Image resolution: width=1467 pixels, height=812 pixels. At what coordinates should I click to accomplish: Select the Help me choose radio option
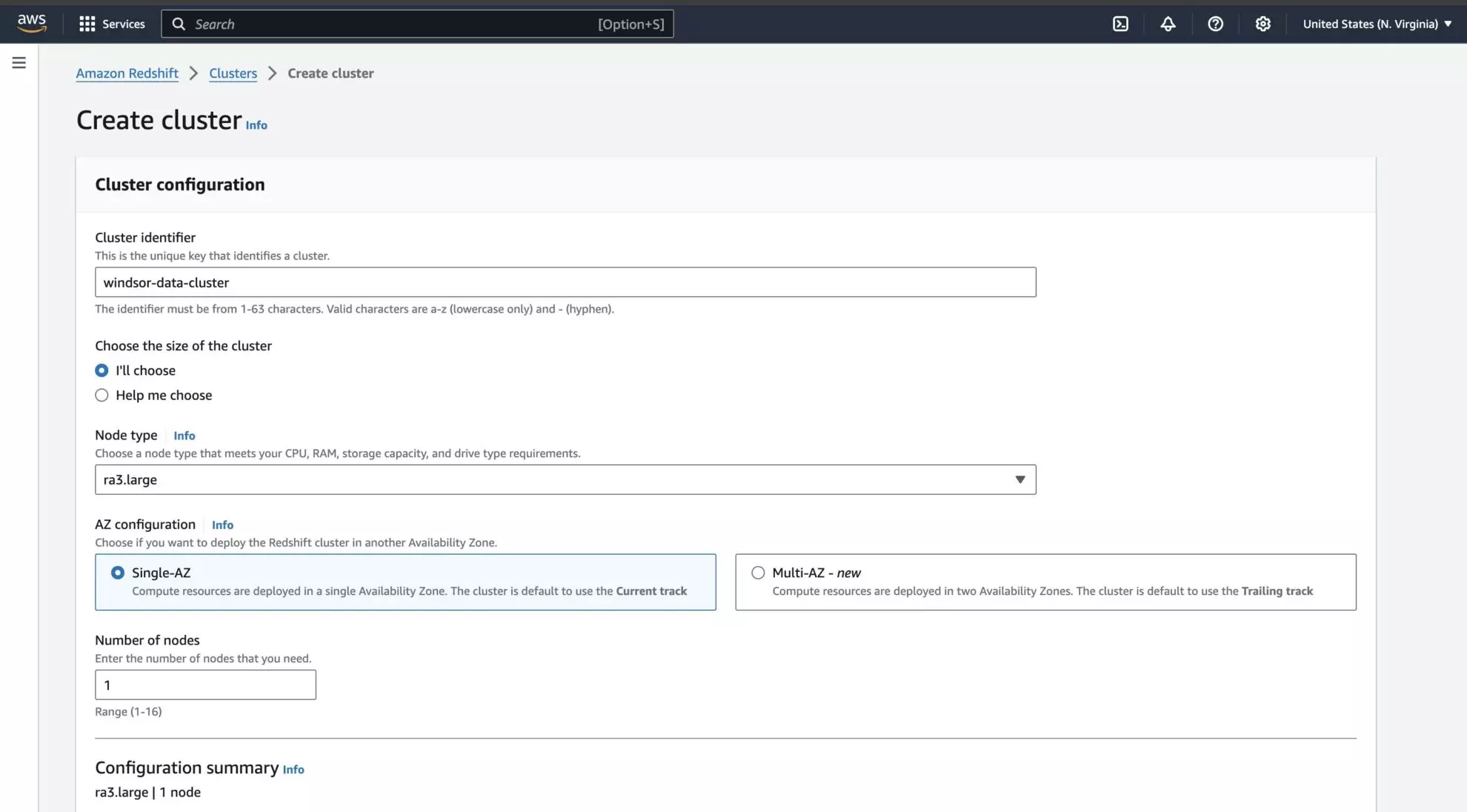102,396
